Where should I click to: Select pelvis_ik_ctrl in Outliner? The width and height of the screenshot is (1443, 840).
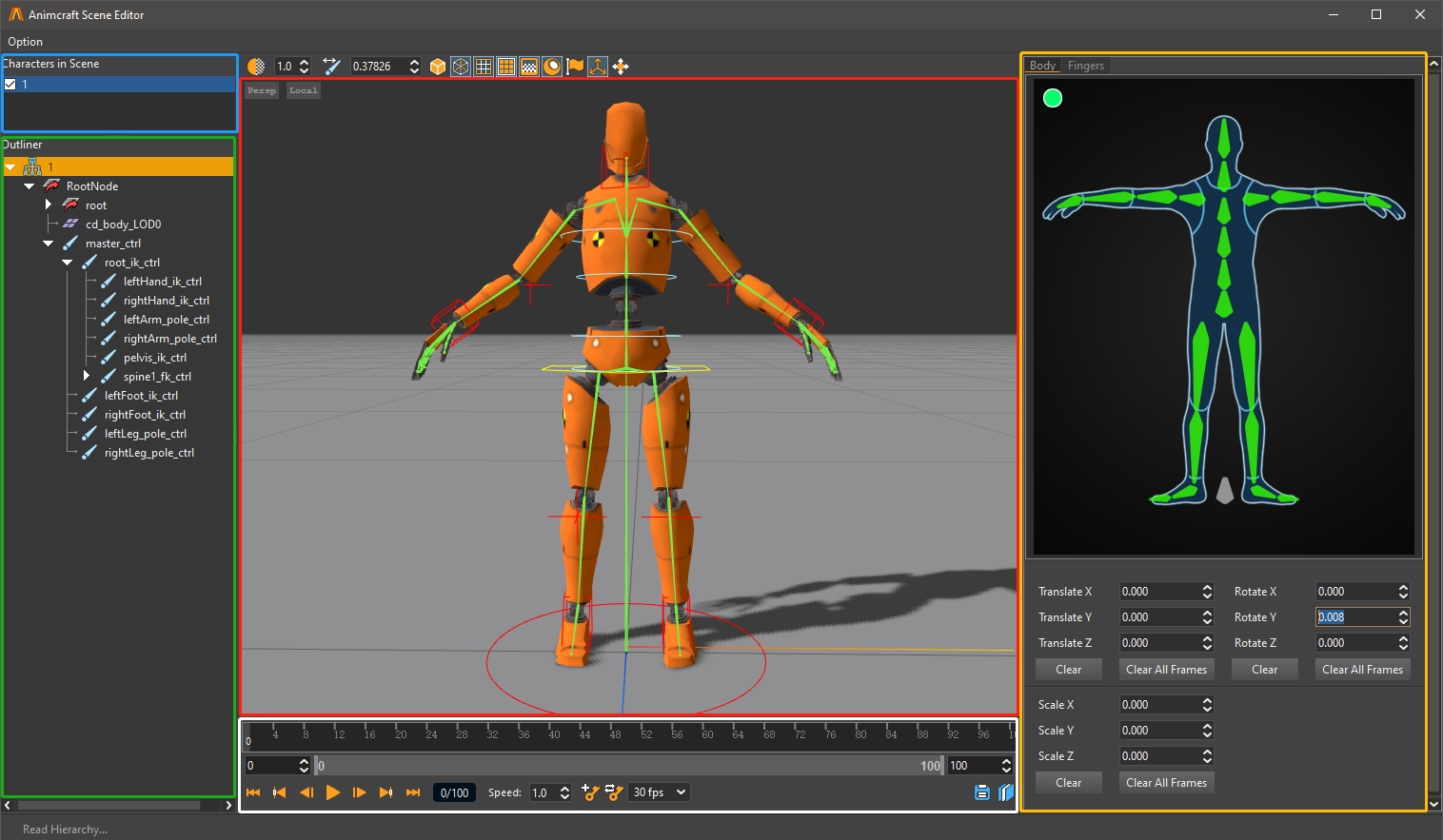coord(154,358)
